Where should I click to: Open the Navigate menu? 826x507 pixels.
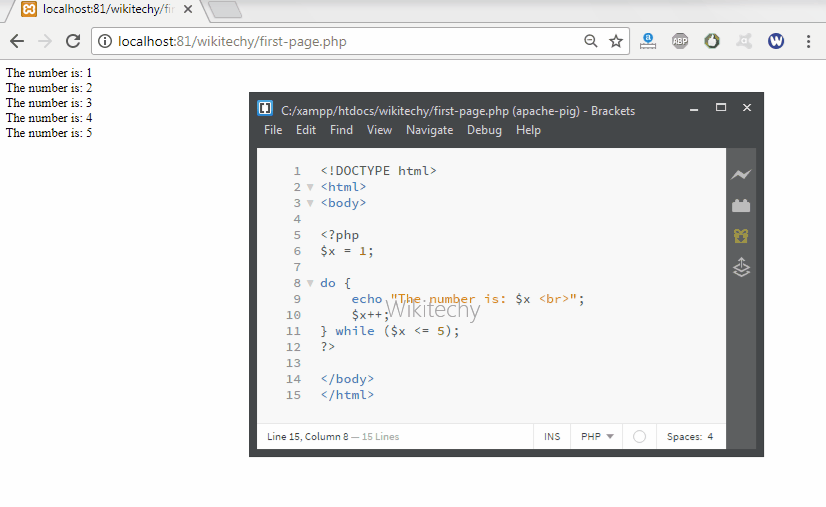(429, 130)
